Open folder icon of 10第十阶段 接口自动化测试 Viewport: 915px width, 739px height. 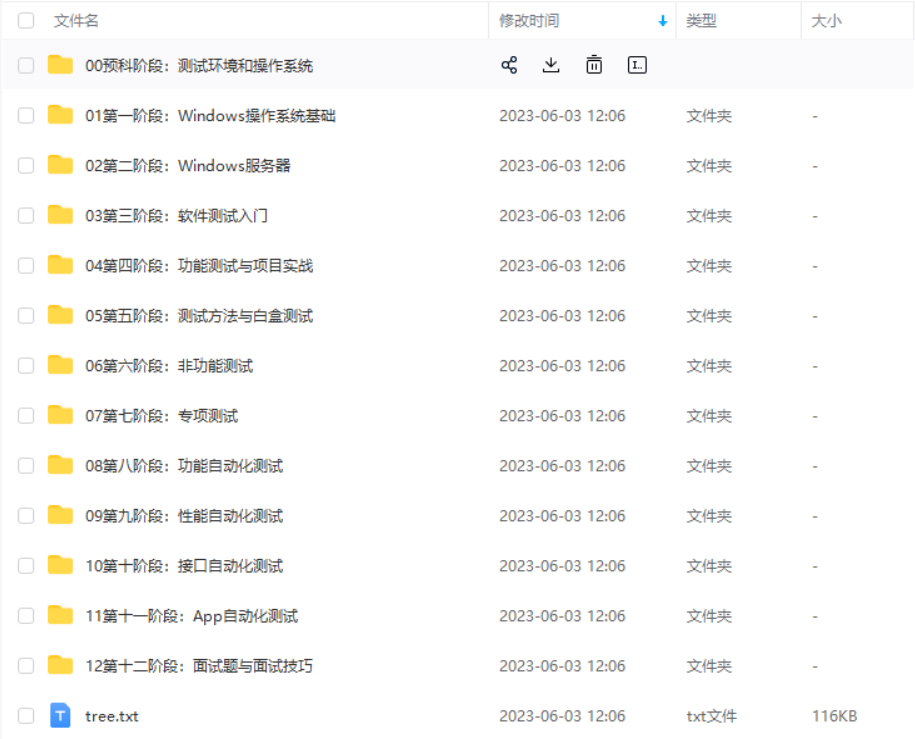(x=60, y=565)
